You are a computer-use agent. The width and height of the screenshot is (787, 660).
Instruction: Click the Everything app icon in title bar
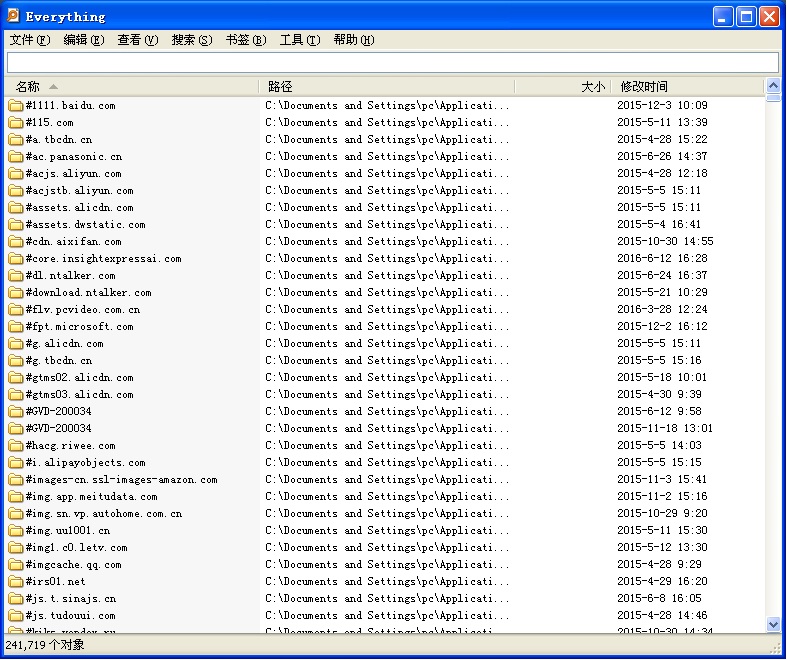[x=13, y=16]
